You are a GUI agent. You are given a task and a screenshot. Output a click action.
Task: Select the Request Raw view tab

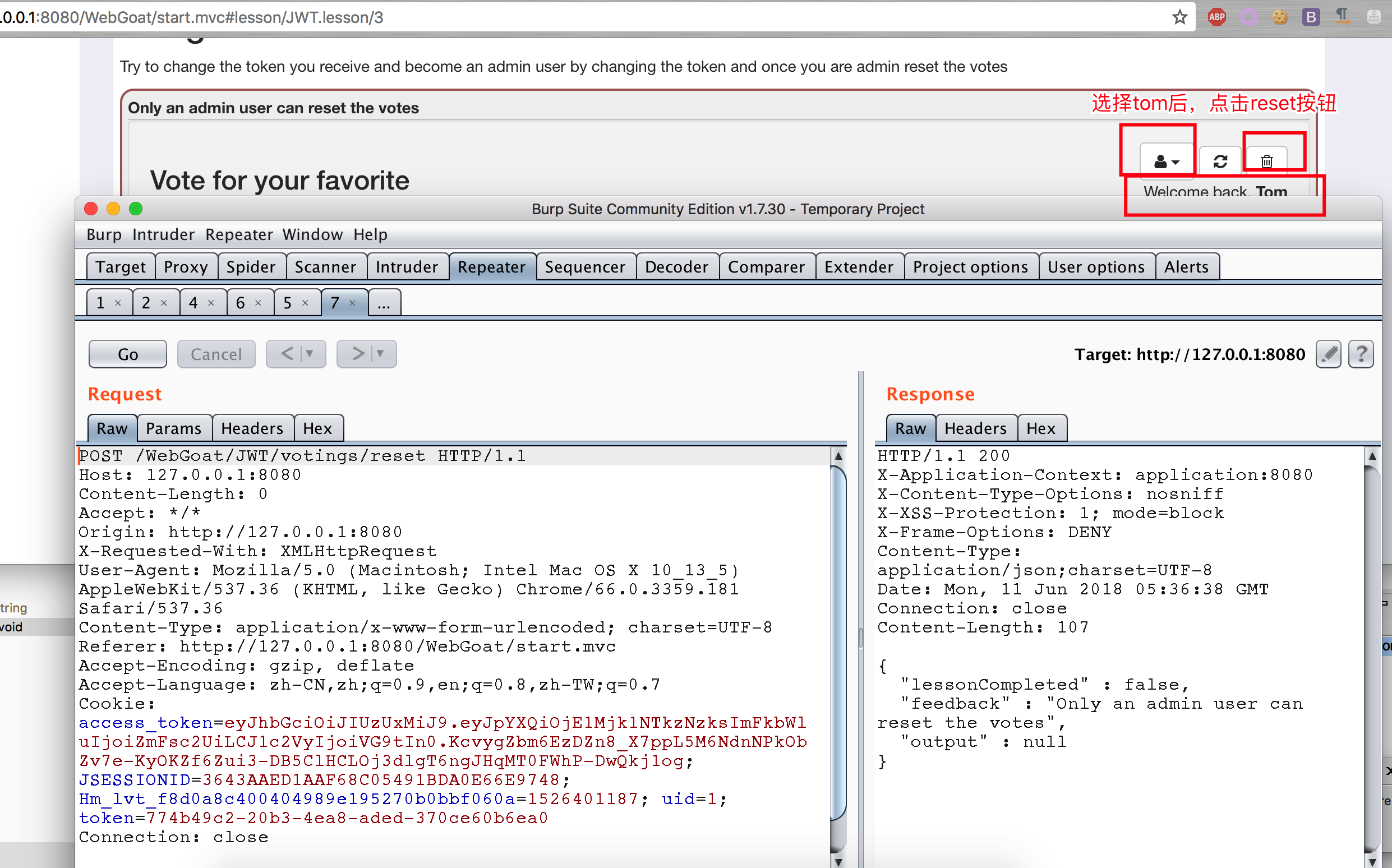pos(112,428)
